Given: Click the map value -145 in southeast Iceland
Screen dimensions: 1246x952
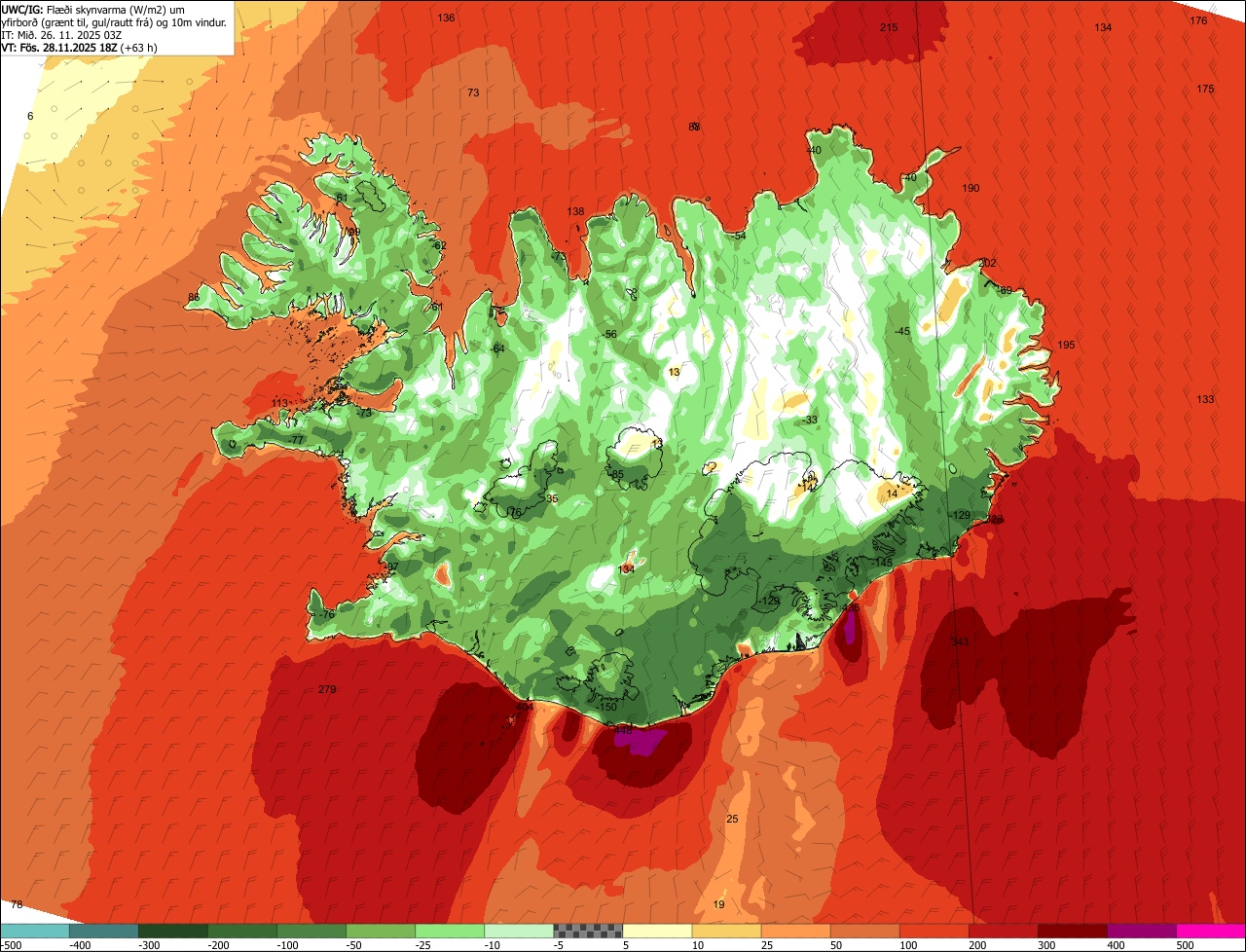Looking at the screenshot, I should tap(882, 563).
